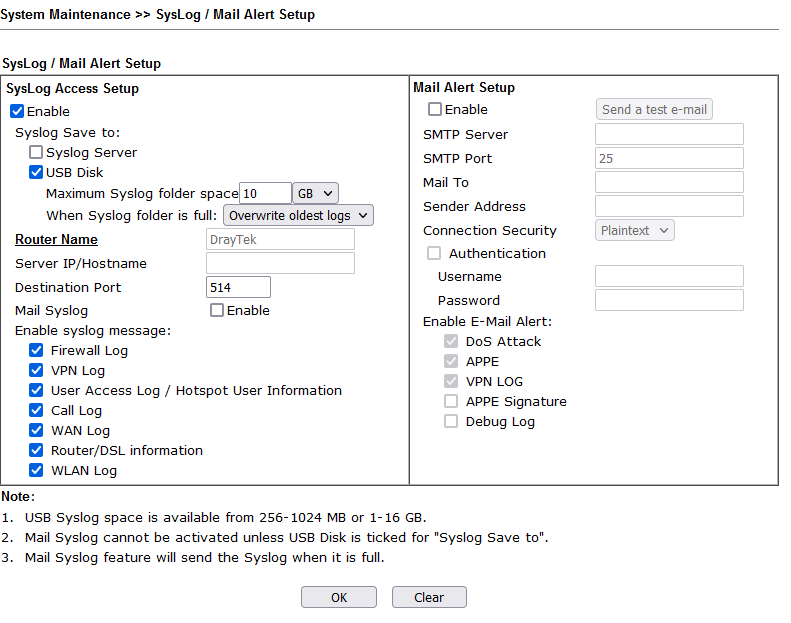Toggle the APPE e-mail alert checkbox
The height and width of the screenshot is (623, 791).
[x=451, y=361]
